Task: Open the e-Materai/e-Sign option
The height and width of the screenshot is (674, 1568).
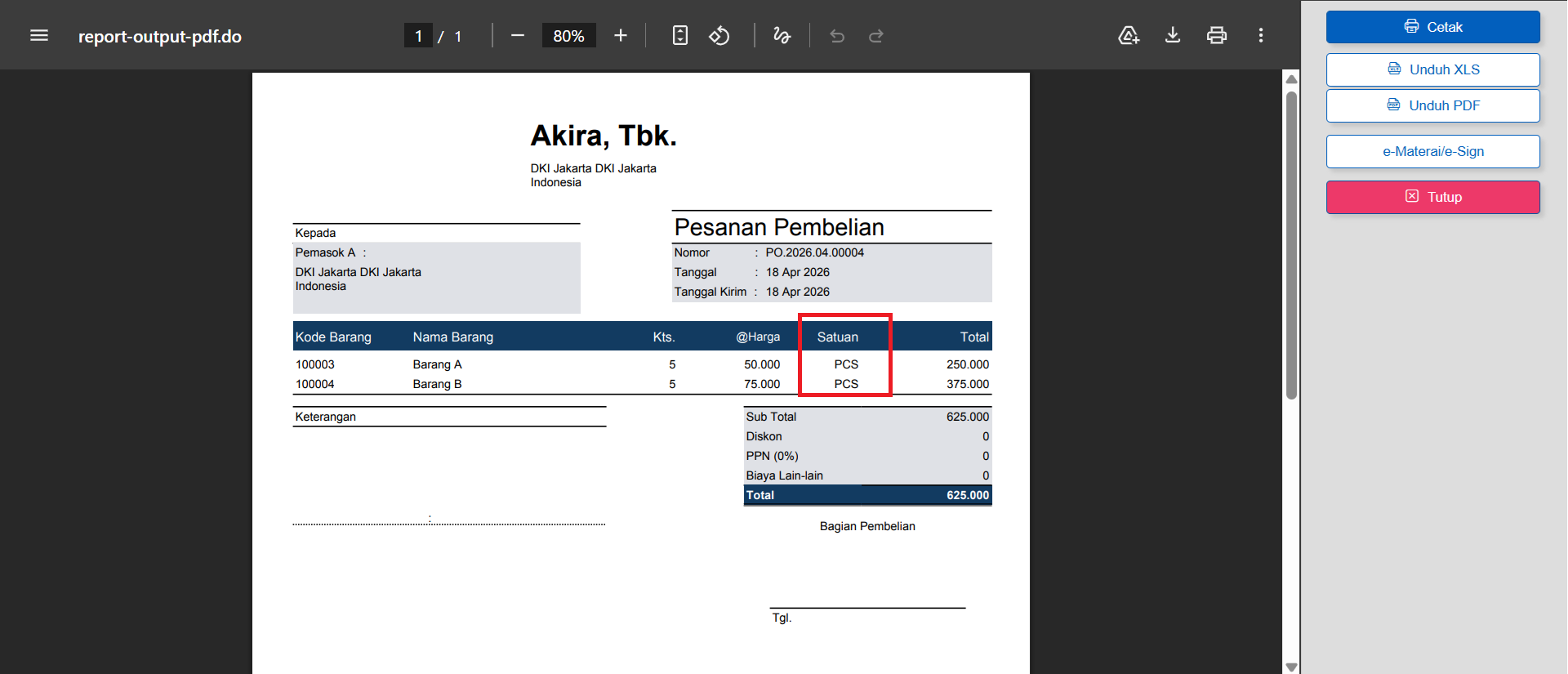Action: click(1432, 151)
